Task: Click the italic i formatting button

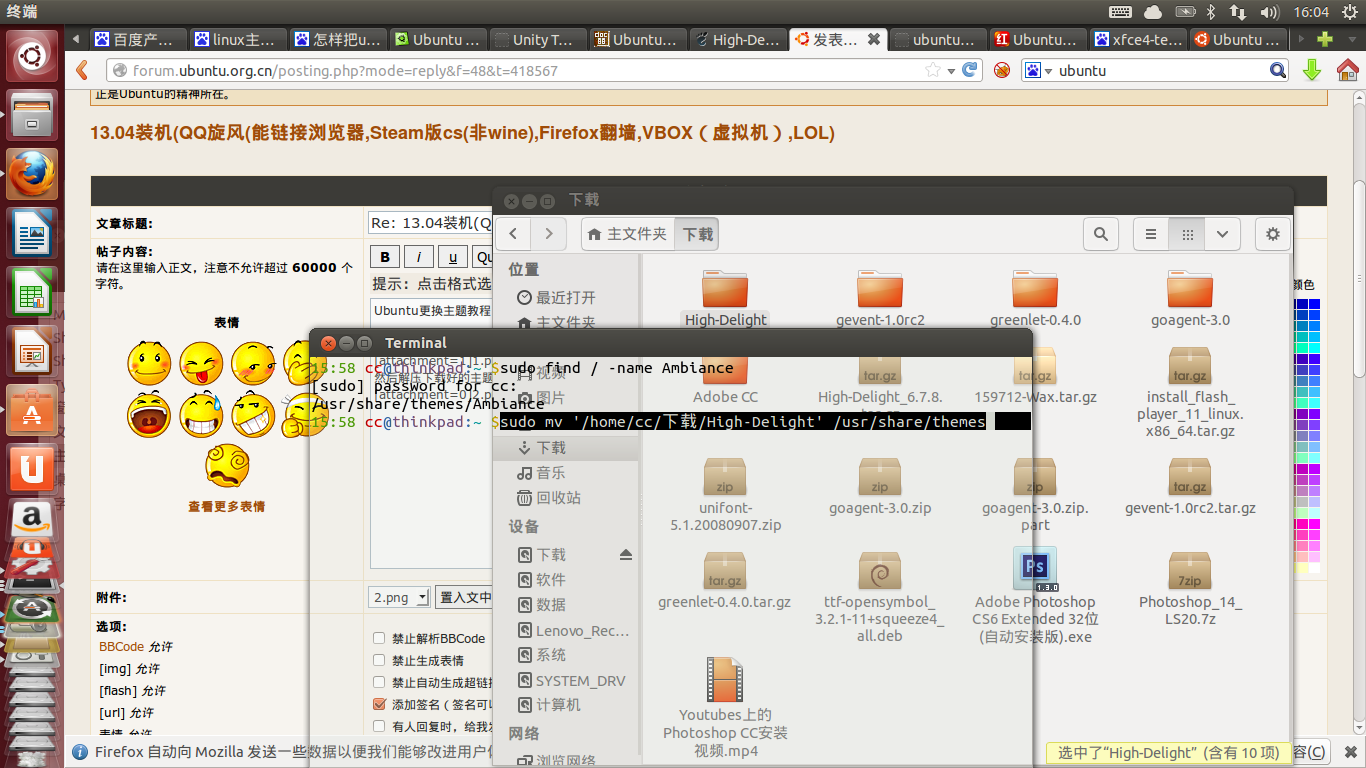Action: 419,257
